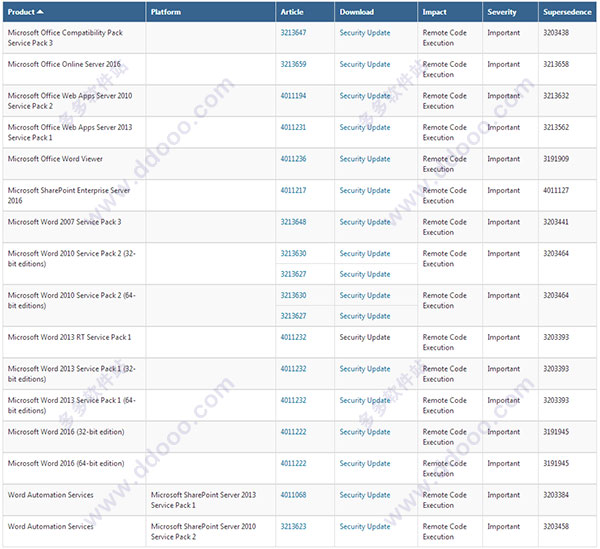Image resolution: width=600 pixels, height=549 pixels.
Task: Select Security Update text in Word 2013 RT row
Action: point(365,337)
